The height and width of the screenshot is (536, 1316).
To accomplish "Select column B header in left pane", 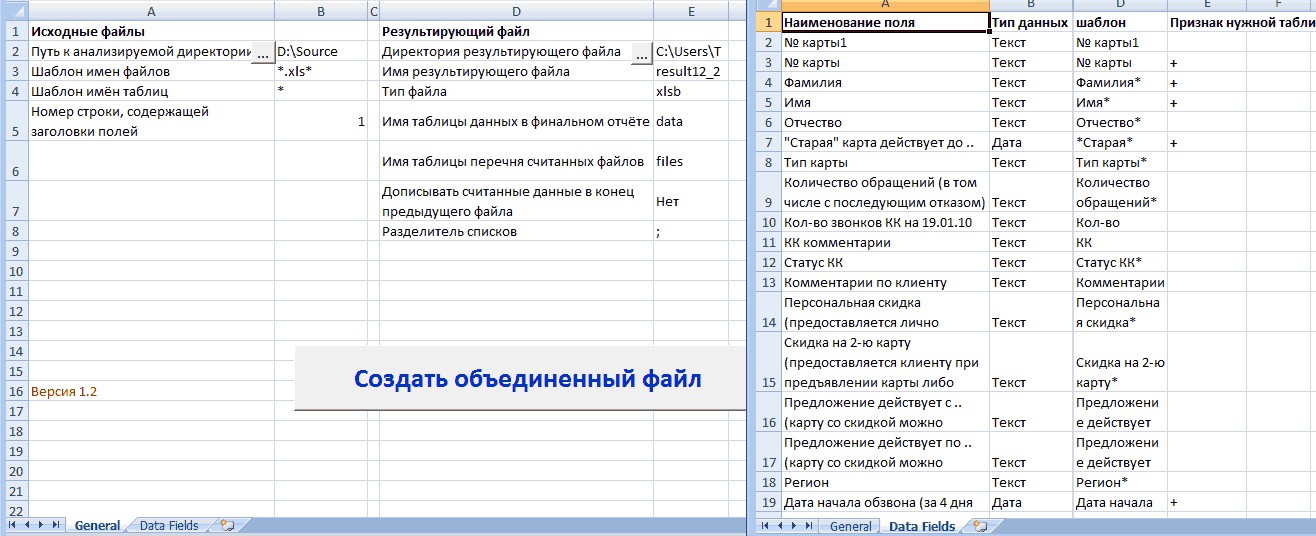I will click(x=321, y=11).
